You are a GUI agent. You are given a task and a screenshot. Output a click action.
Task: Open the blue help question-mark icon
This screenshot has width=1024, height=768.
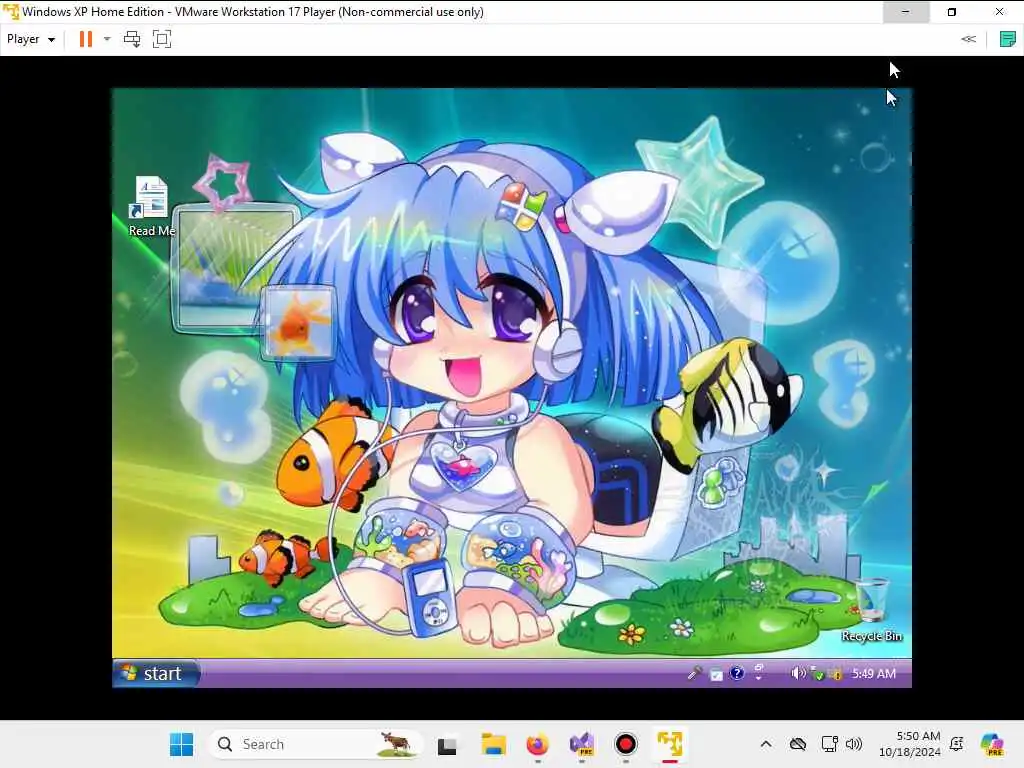[x=737, y=673]
